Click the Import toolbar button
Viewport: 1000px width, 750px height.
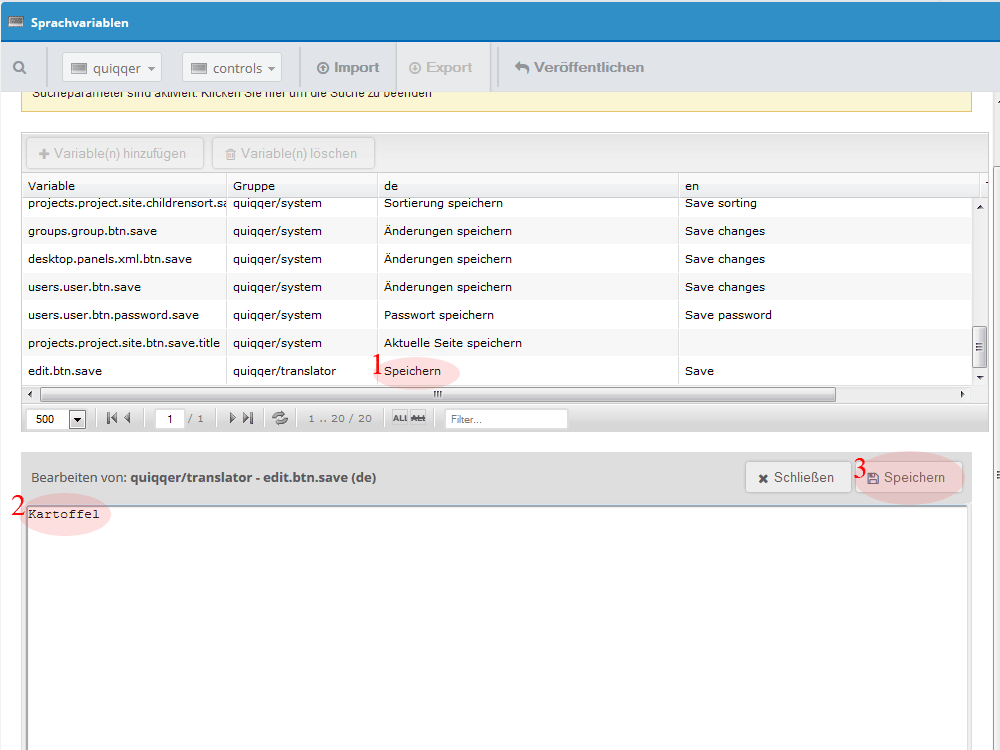tap(348, 68)
